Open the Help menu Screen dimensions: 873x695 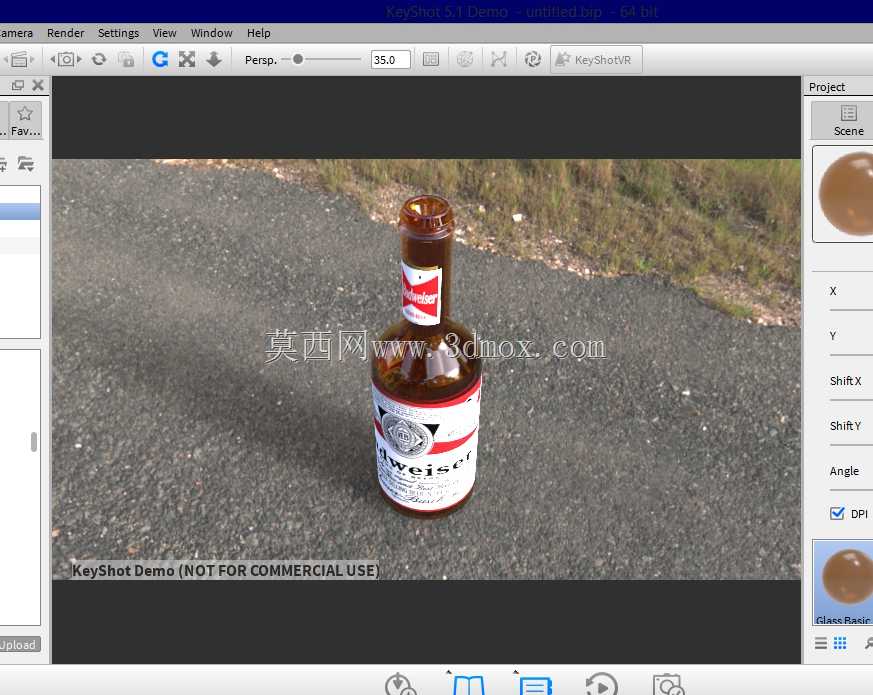tap(258, 33)
